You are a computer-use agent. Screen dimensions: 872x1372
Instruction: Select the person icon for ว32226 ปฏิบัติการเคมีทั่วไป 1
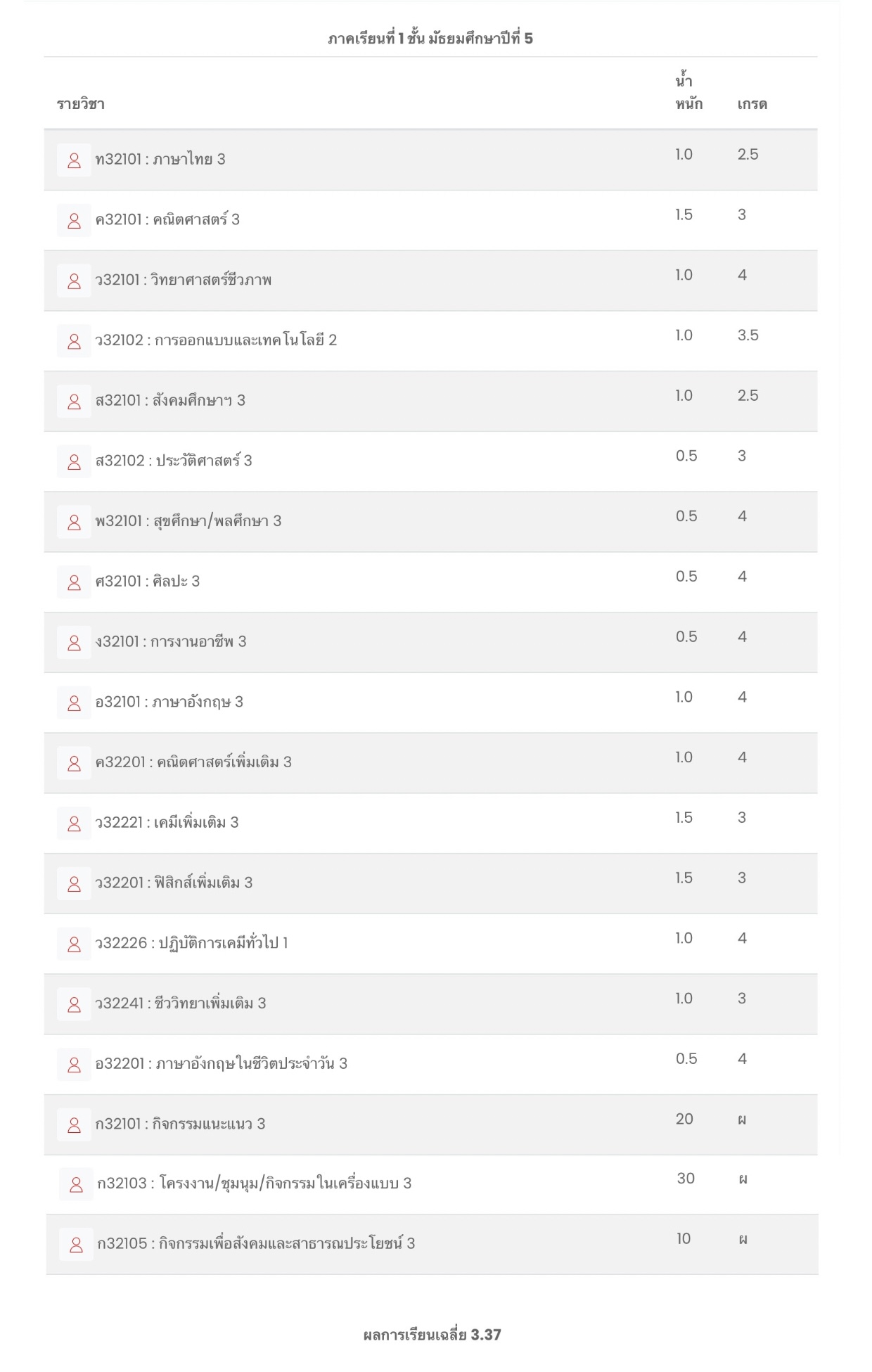point(74,944)
